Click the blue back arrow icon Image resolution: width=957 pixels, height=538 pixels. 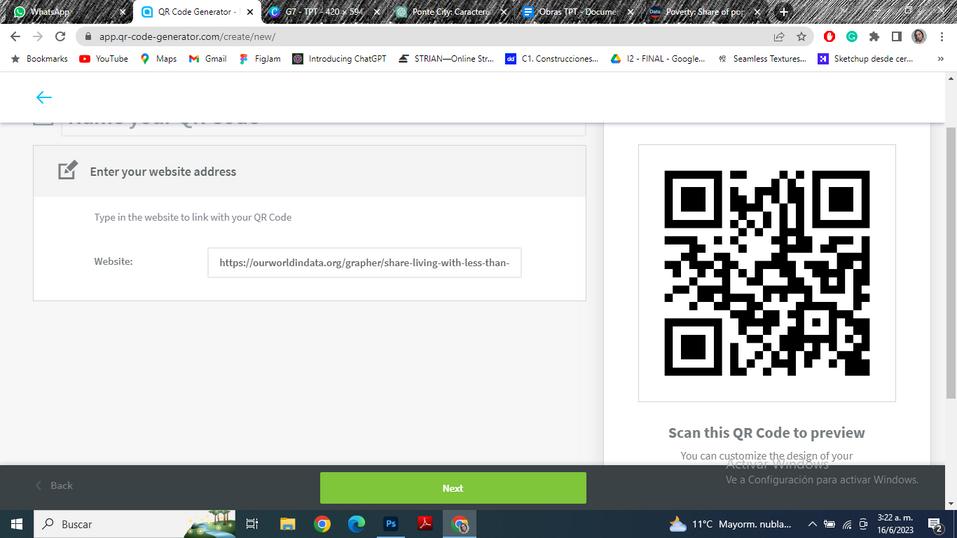coord(43,97)
